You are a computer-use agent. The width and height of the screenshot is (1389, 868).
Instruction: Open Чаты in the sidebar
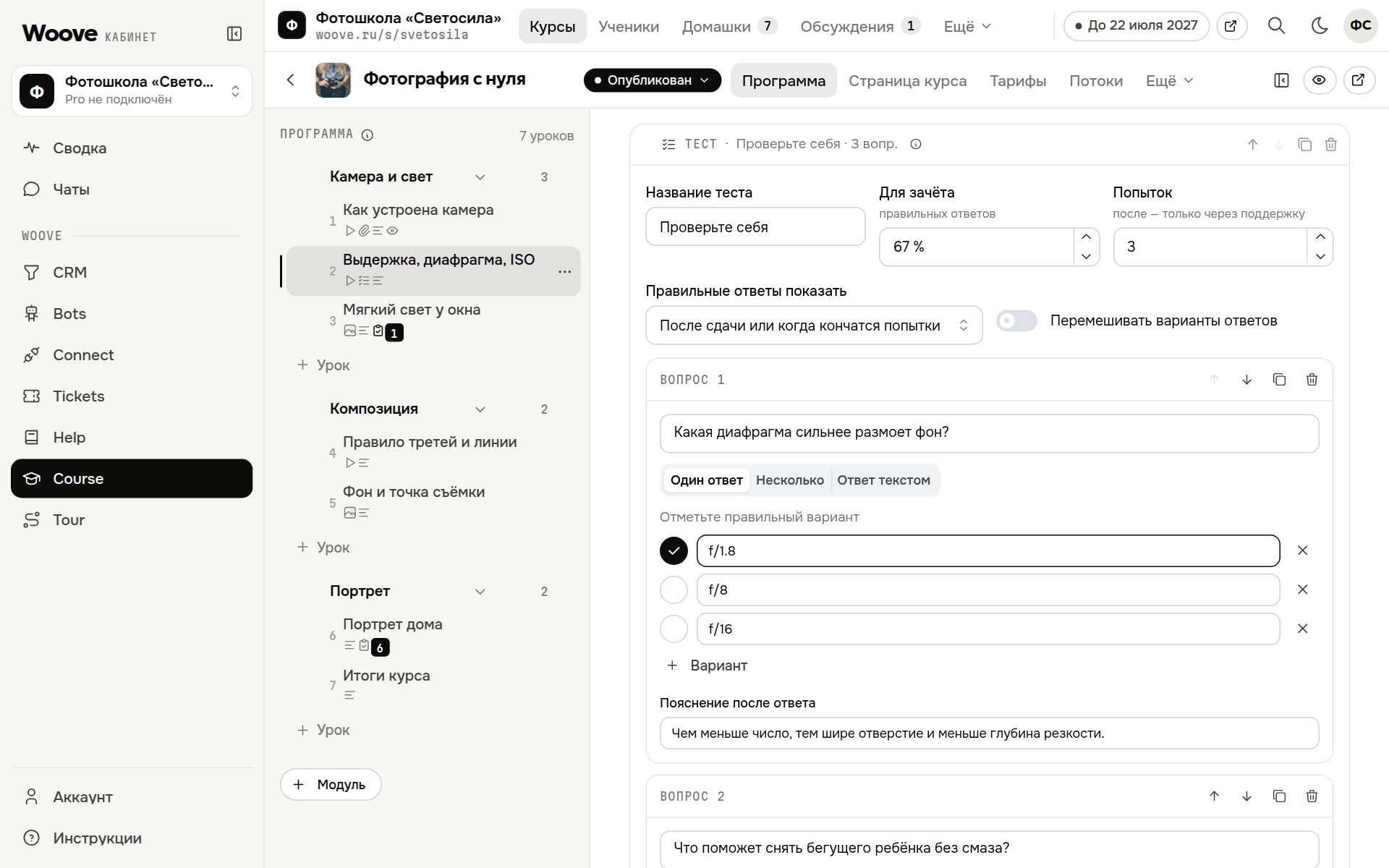pos(132,190)
